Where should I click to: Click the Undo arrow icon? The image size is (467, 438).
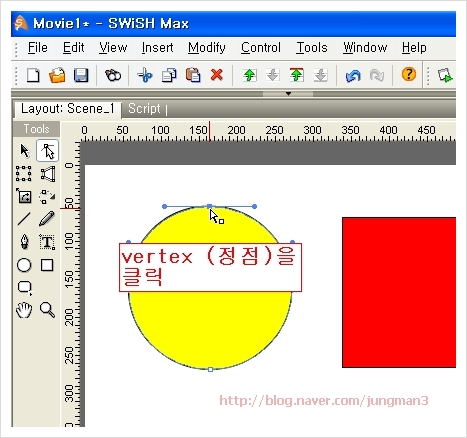click(353, 76)
